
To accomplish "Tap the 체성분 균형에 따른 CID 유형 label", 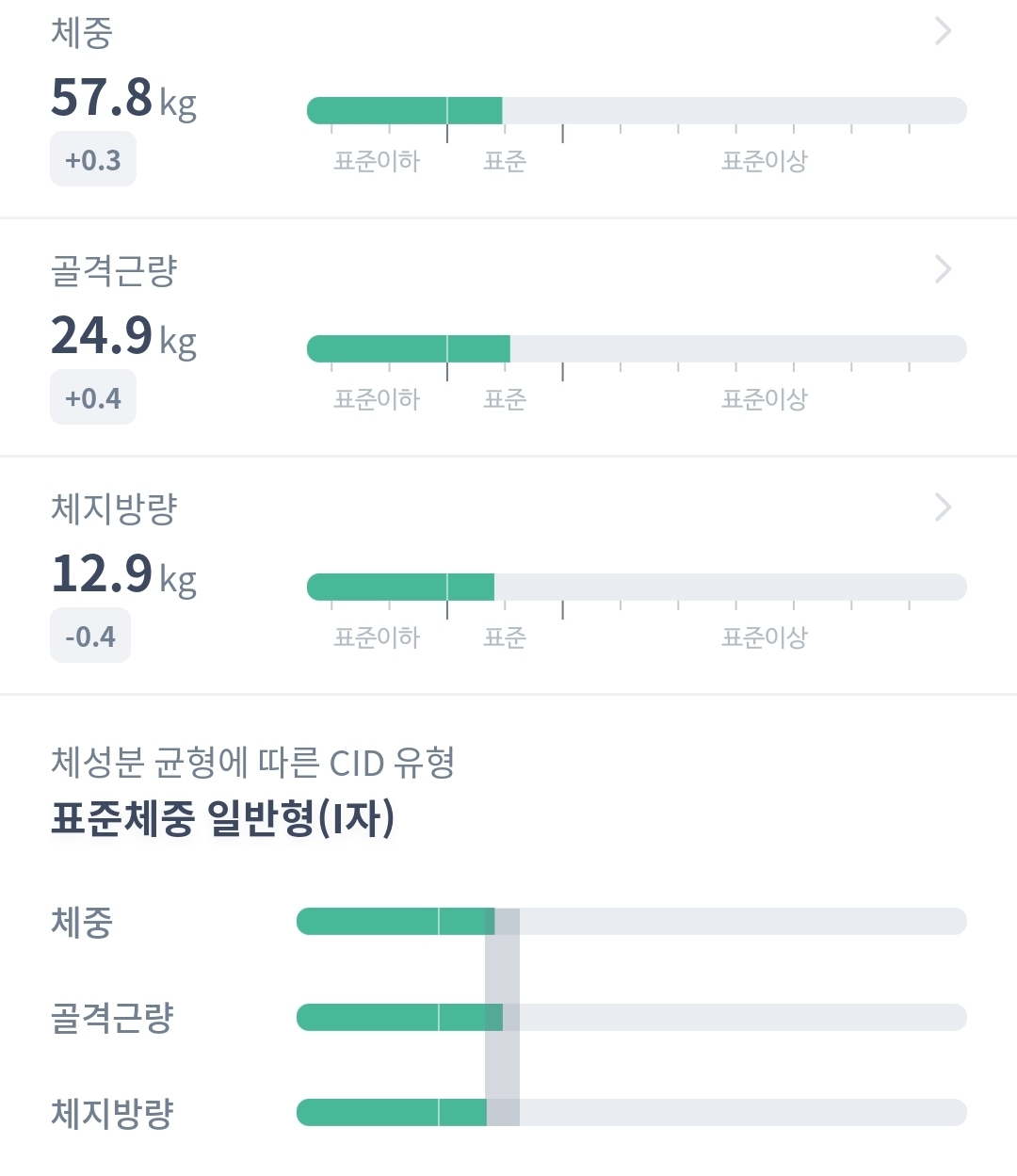I will click(x=253, y=763).
